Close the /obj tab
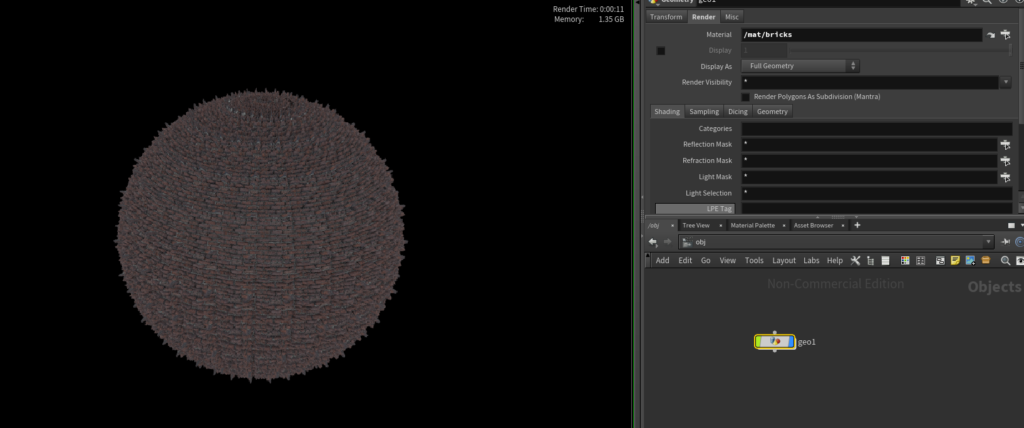This screenshot has height=428, width=1024. [x=673, y=225]
